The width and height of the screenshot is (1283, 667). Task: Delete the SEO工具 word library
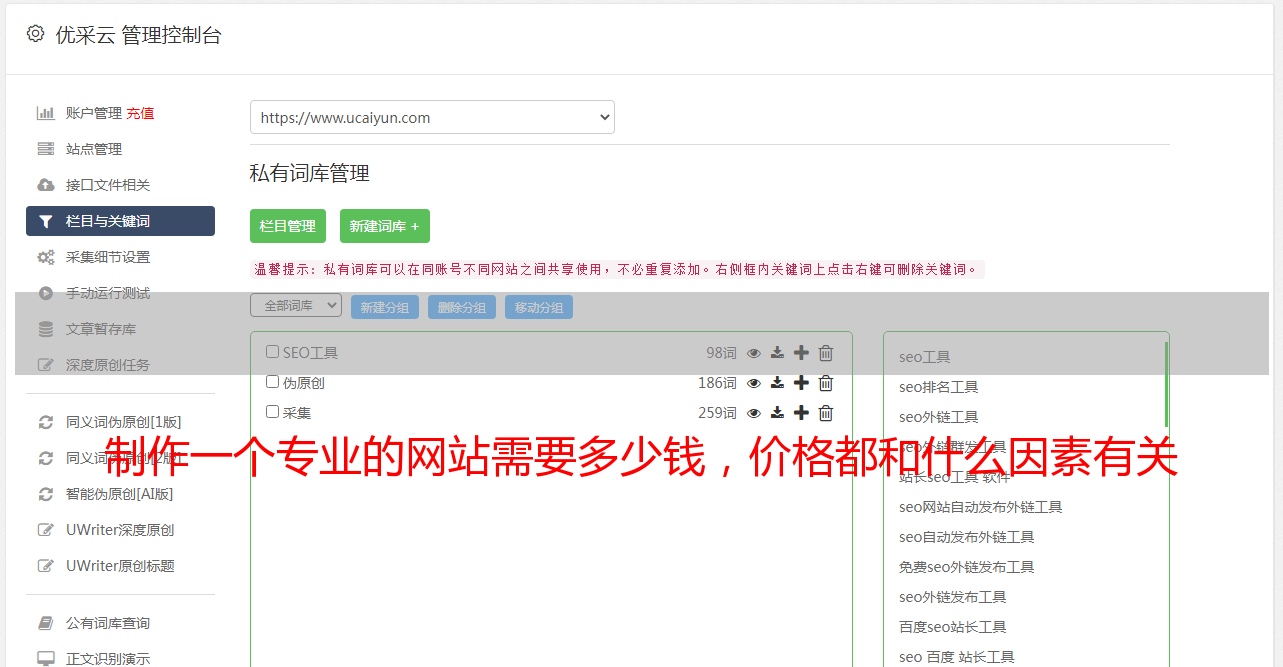826,353
